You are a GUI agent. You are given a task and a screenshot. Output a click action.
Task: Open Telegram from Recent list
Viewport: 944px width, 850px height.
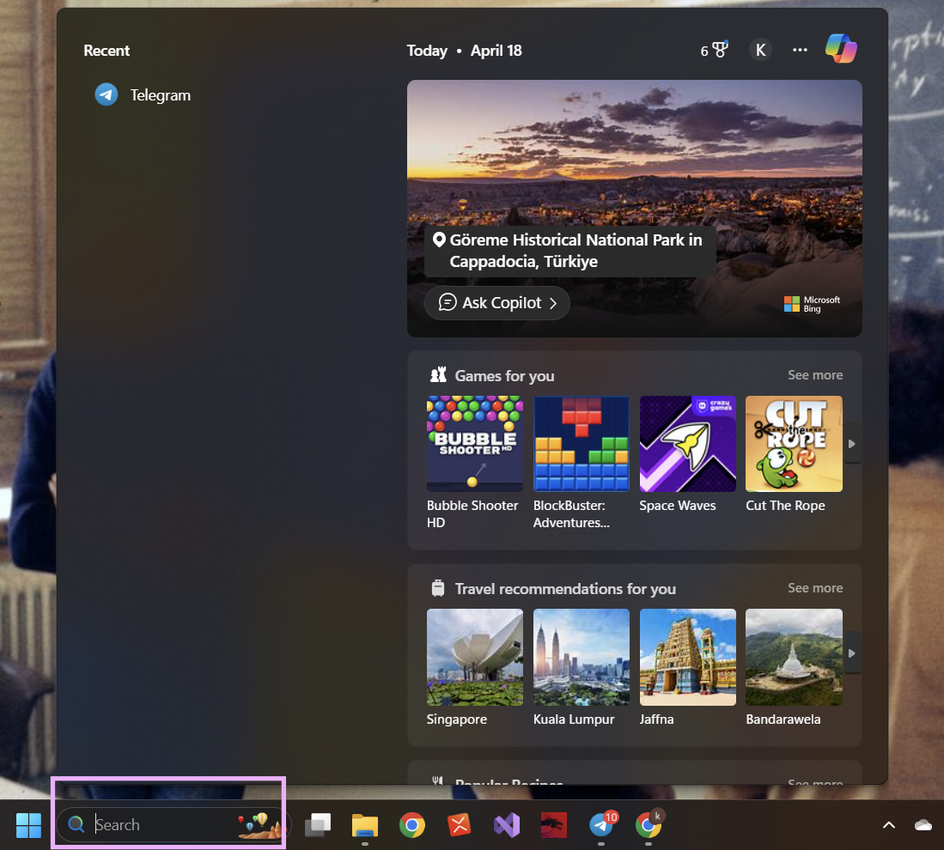tap(143, 95)
